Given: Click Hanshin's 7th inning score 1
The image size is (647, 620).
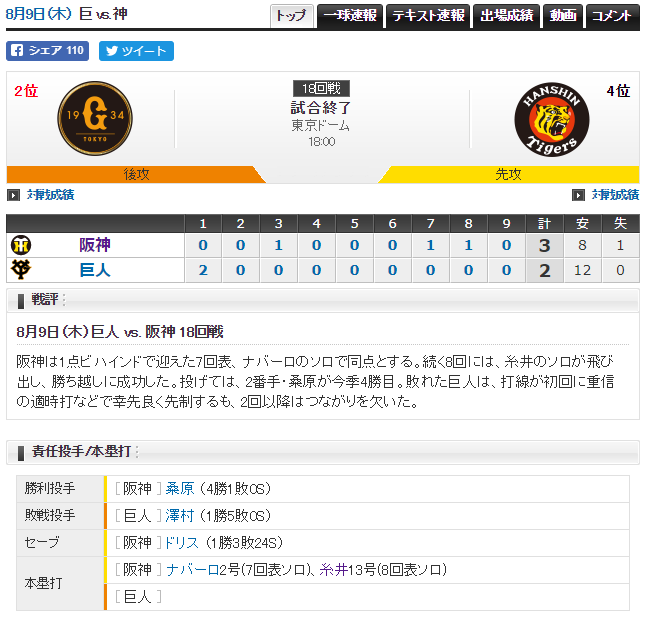Looking at the screenshot, I should (430, 245).
